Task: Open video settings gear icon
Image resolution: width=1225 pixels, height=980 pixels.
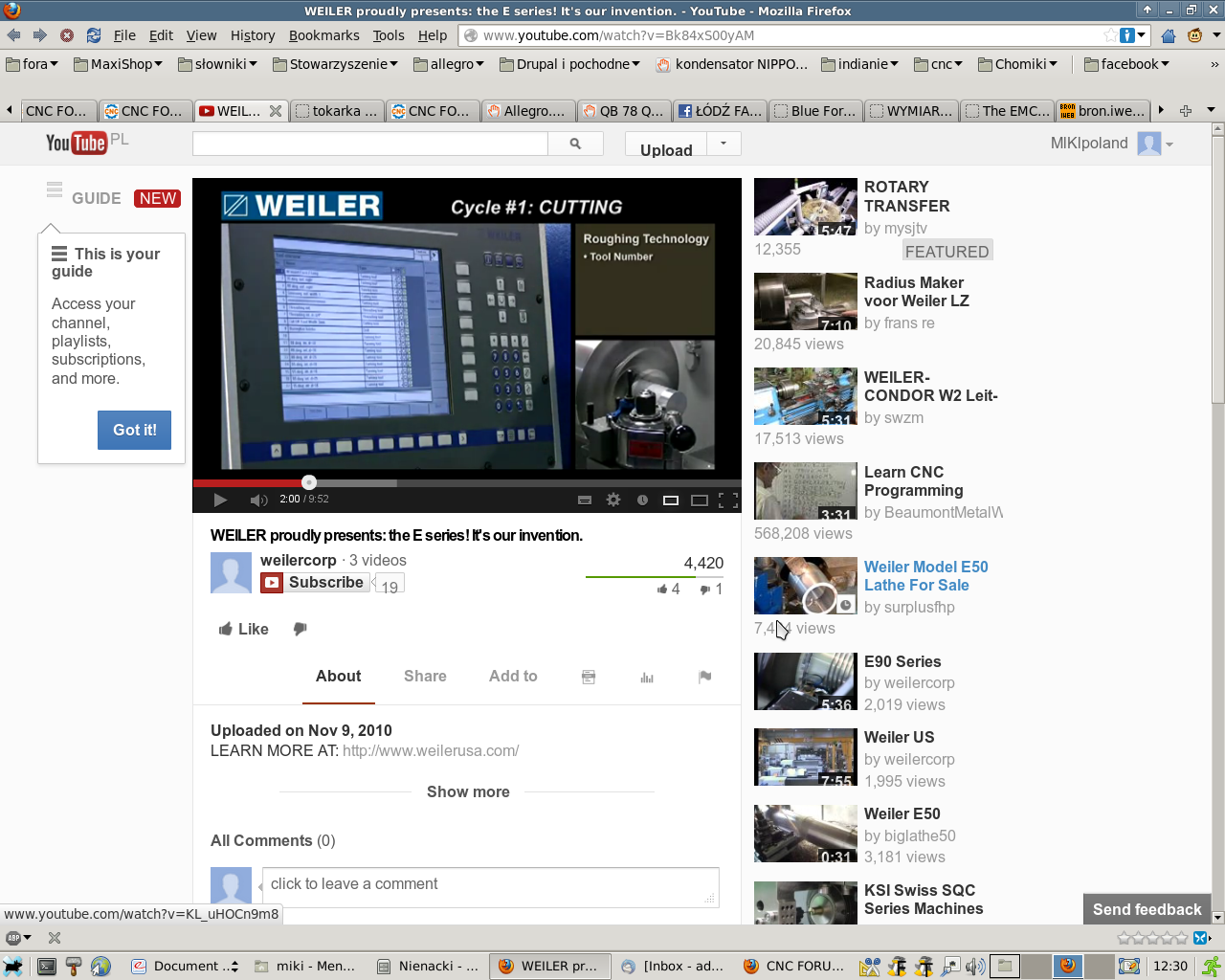Action: coord(613,500)
